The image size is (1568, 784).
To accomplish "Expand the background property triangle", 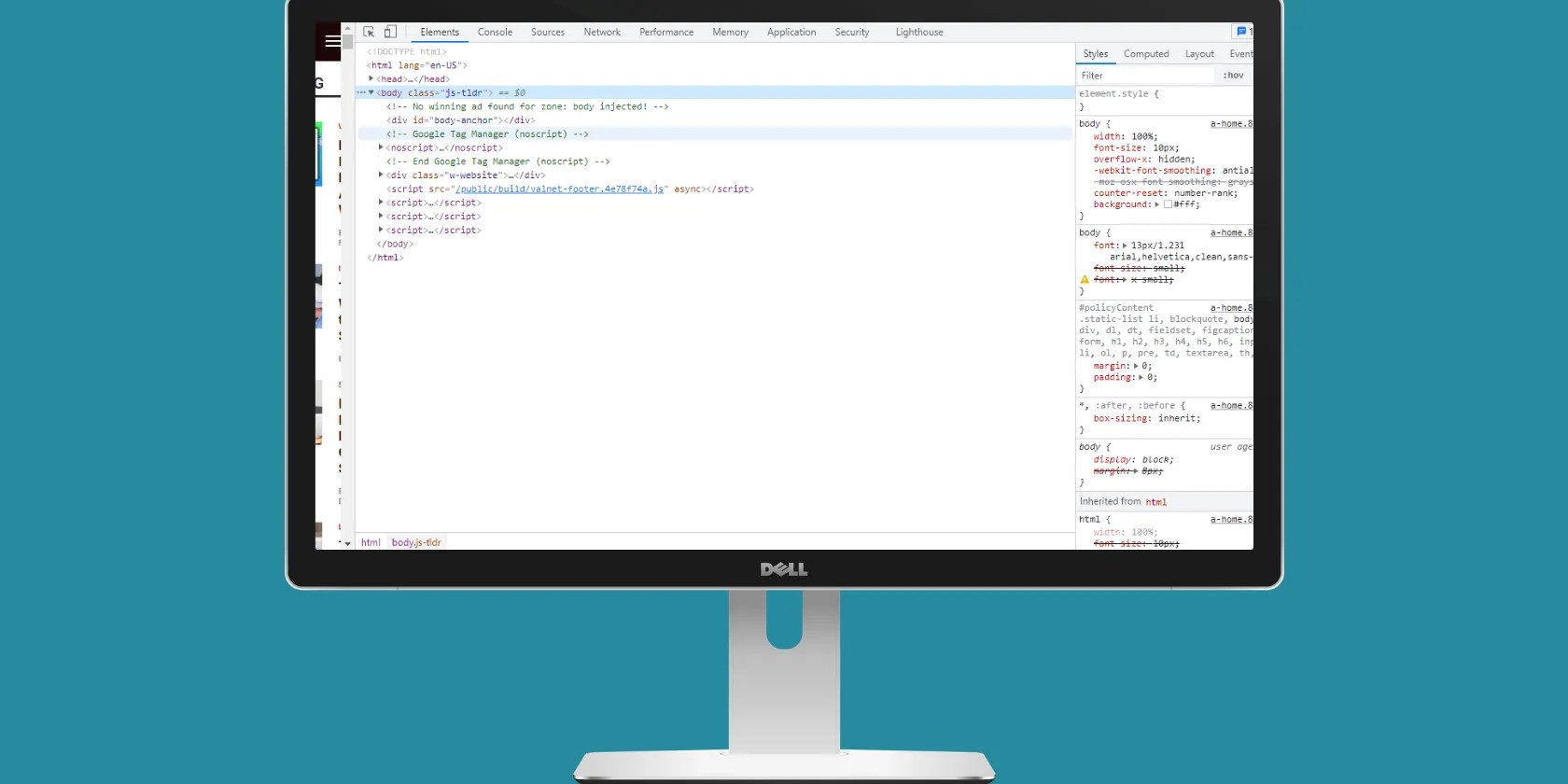I will pos(1157,204).
